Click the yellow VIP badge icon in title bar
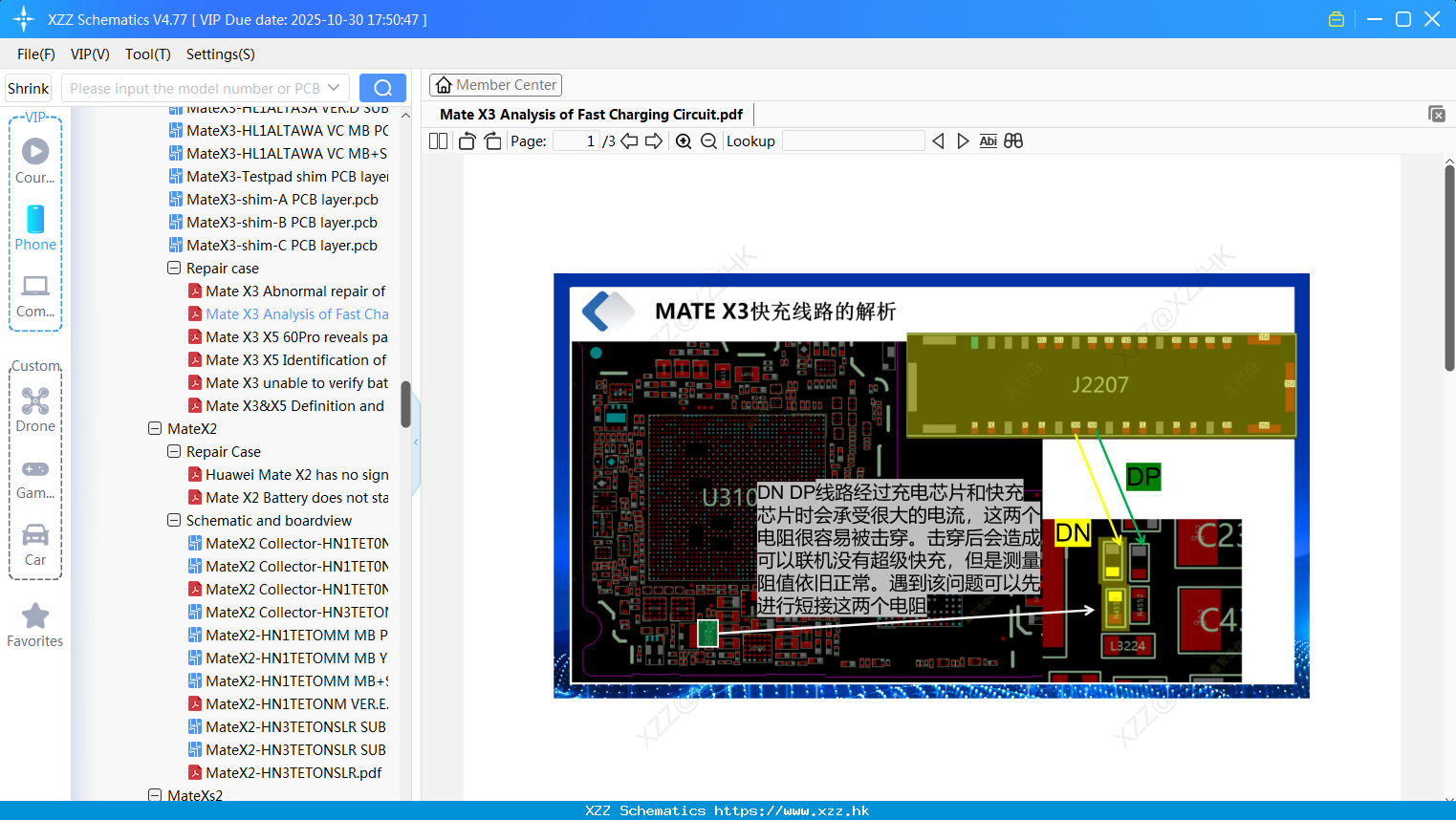This screenshot has width=1456, height=820. pos(1336,19)
